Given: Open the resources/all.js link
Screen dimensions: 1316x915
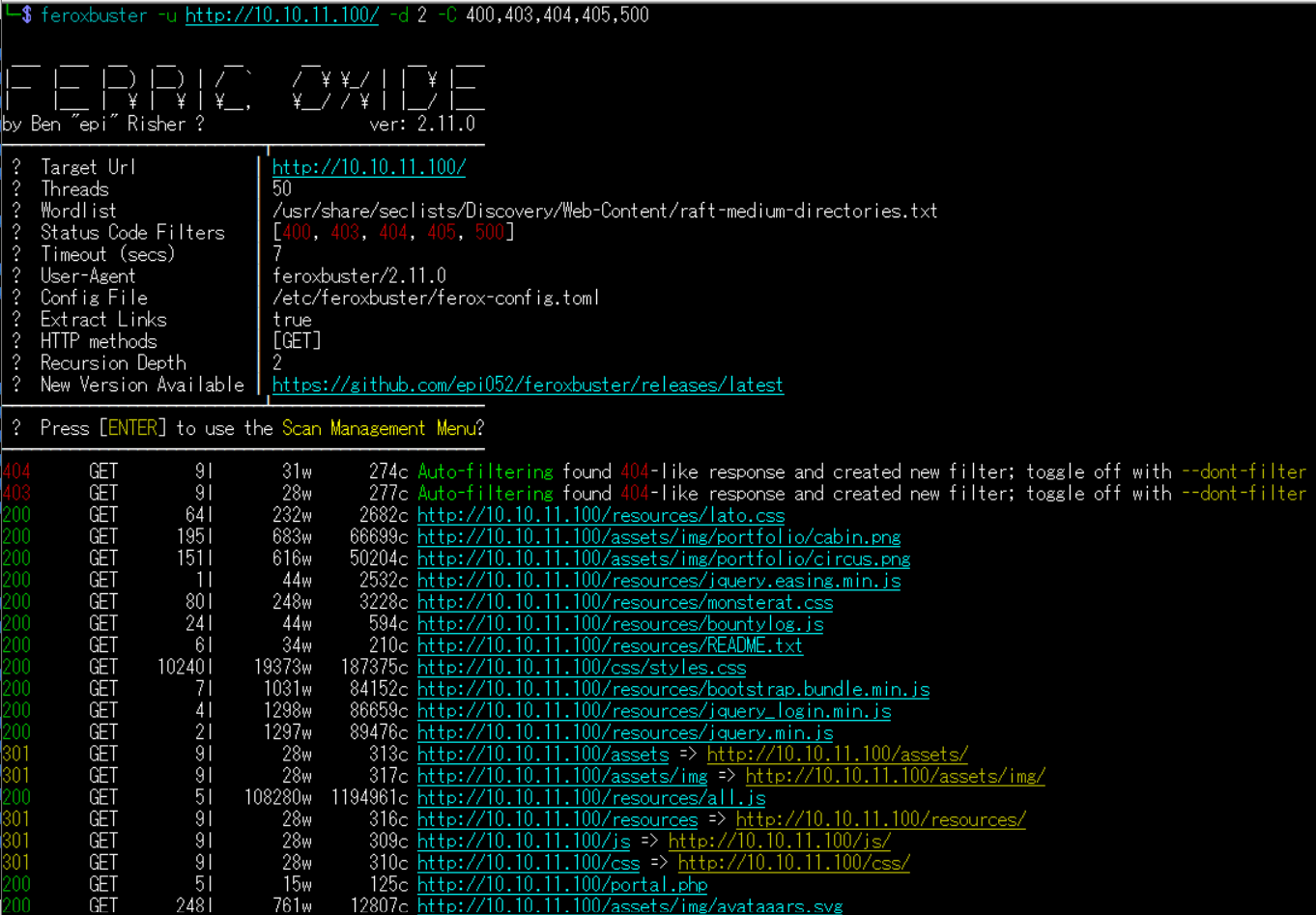Looking at the screenshot, I should (x=590, y=798).
